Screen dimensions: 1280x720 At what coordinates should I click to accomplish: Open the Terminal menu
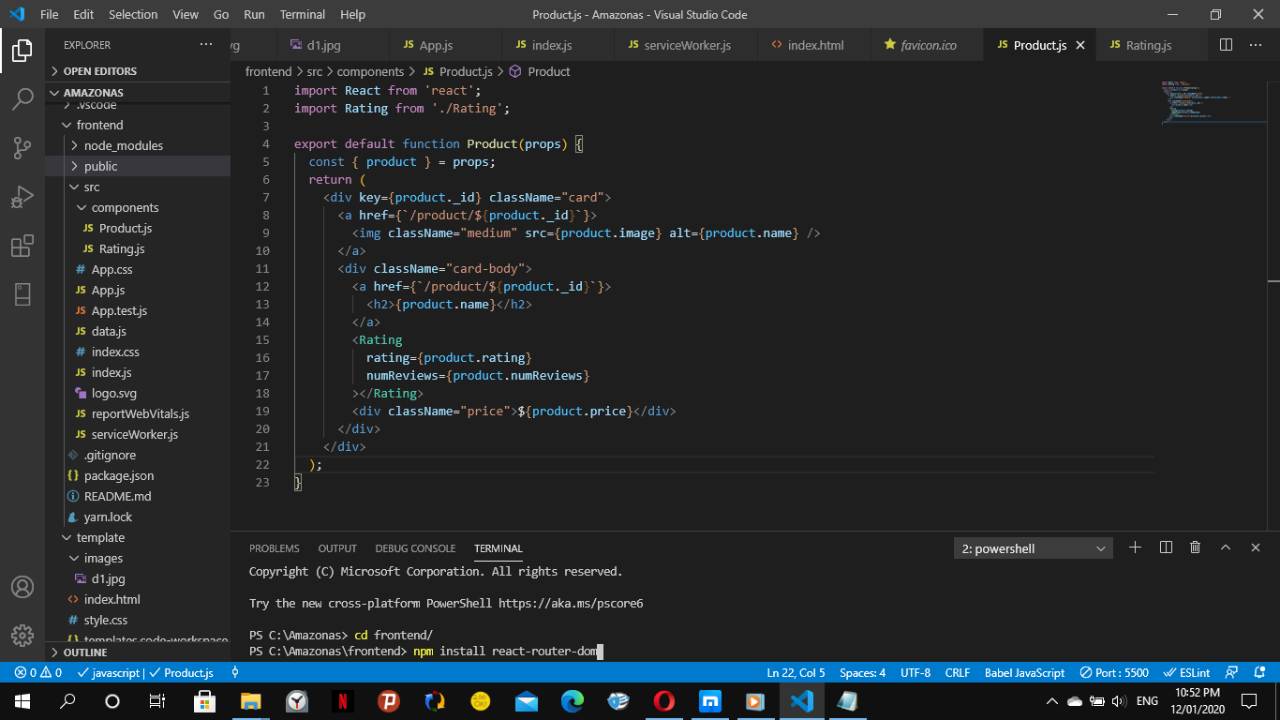tap(302, 14)
